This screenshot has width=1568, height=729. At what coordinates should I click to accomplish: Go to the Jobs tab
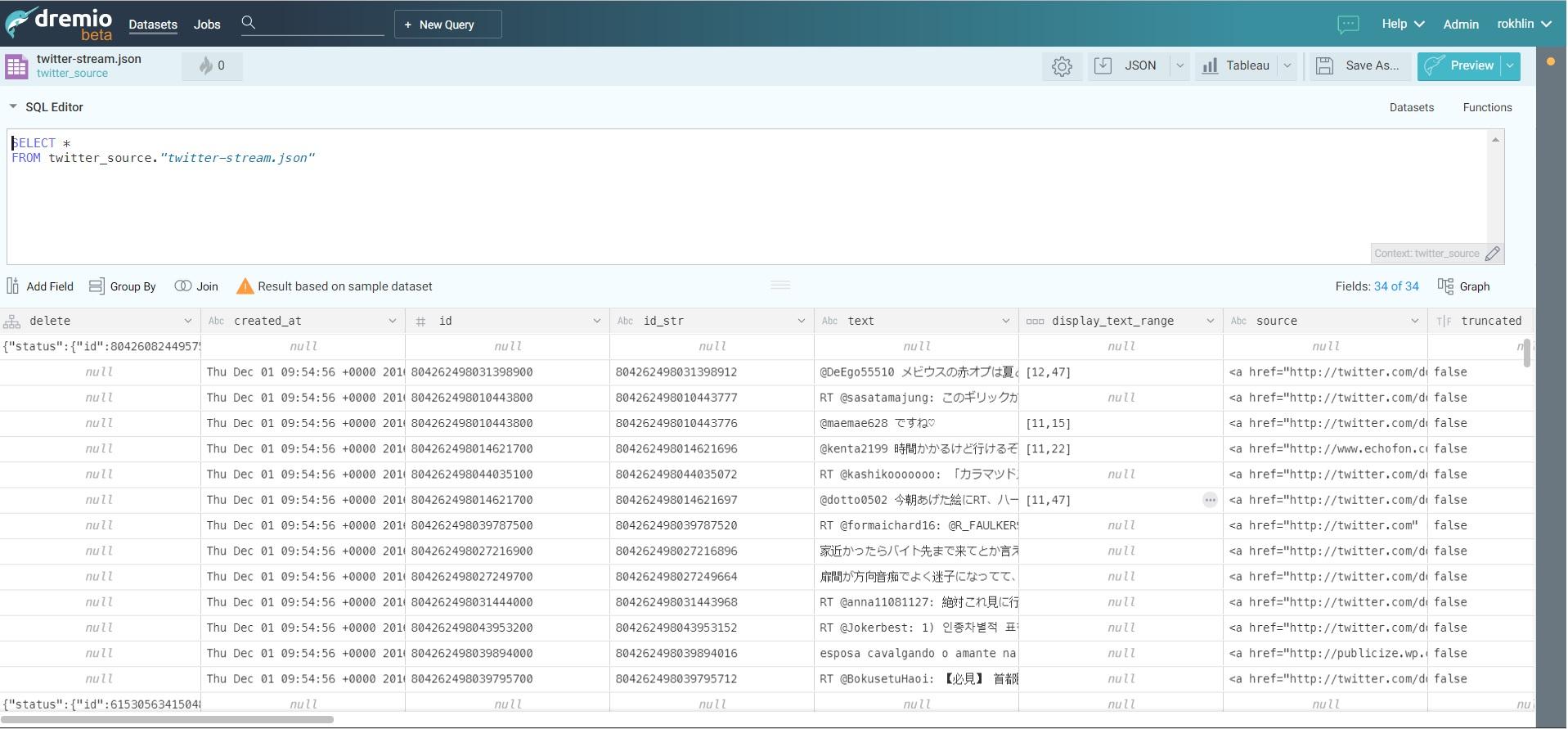click(207, 25)
